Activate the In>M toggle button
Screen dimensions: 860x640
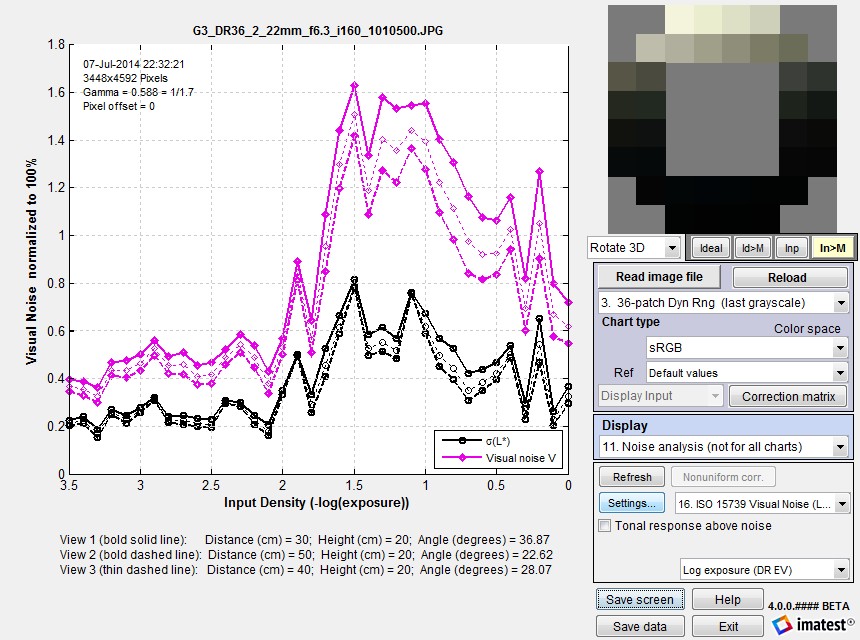[832, 248]
